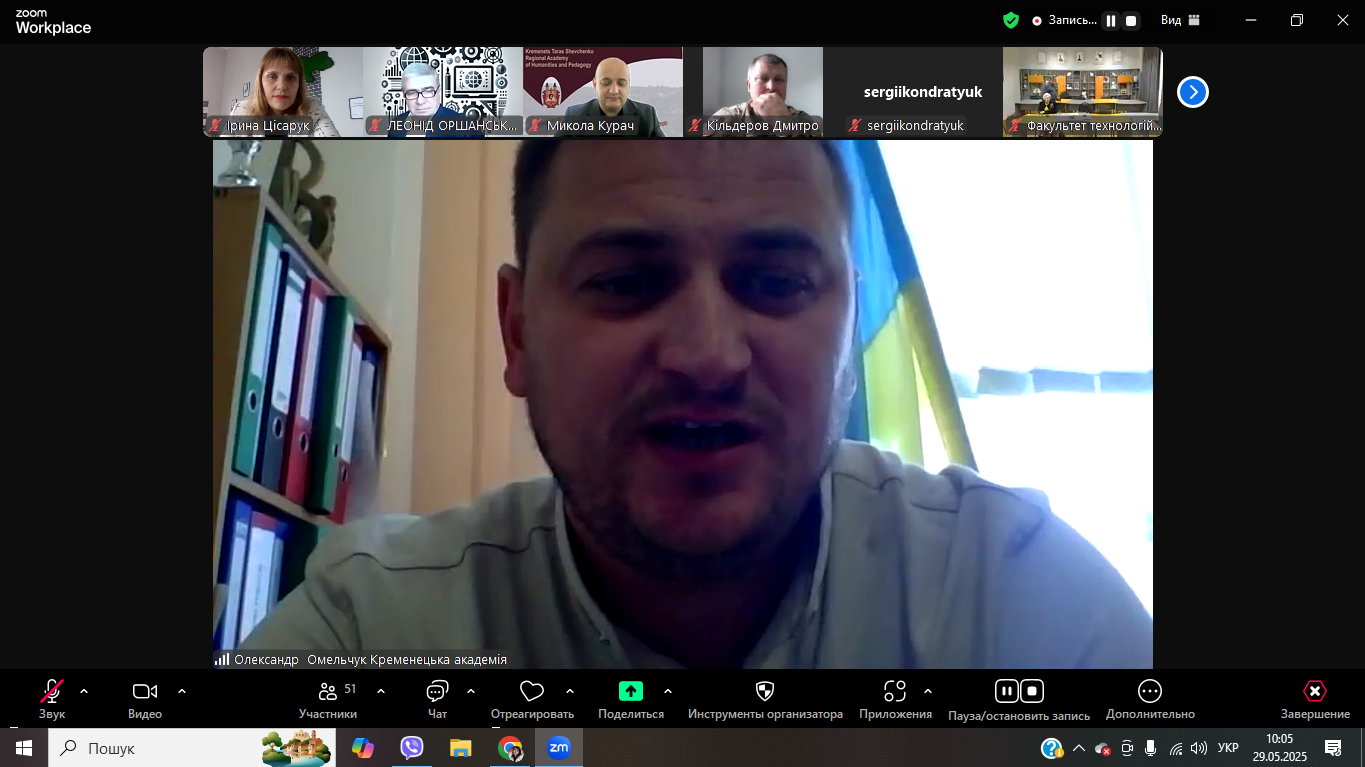
Task: Open more options via the Дополнительно icon
Action: 1147,691
